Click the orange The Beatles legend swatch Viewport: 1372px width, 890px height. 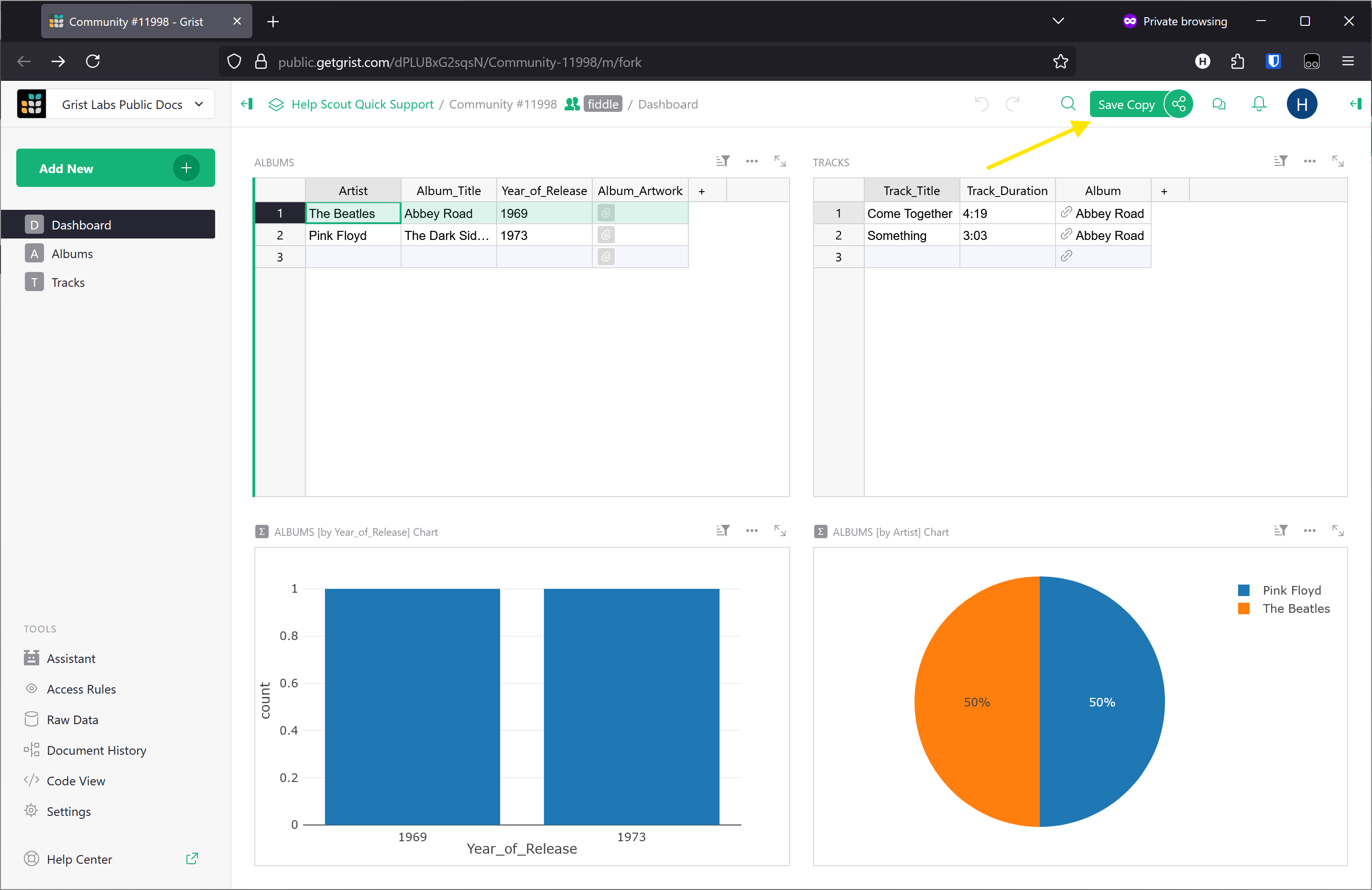(x=1243, y=608)
